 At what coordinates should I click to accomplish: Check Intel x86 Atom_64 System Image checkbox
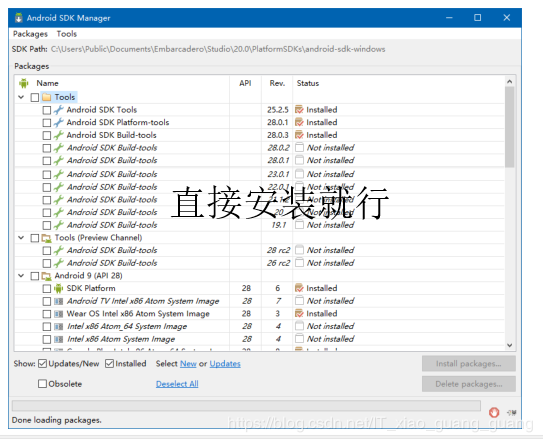click(47, 327)
